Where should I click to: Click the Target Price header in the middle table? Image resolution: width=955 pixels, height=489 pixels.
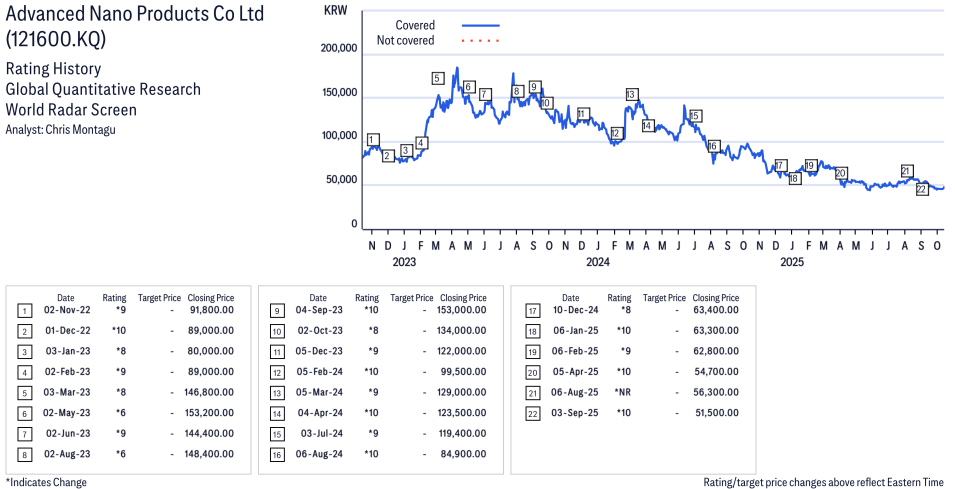pos(412,298)
